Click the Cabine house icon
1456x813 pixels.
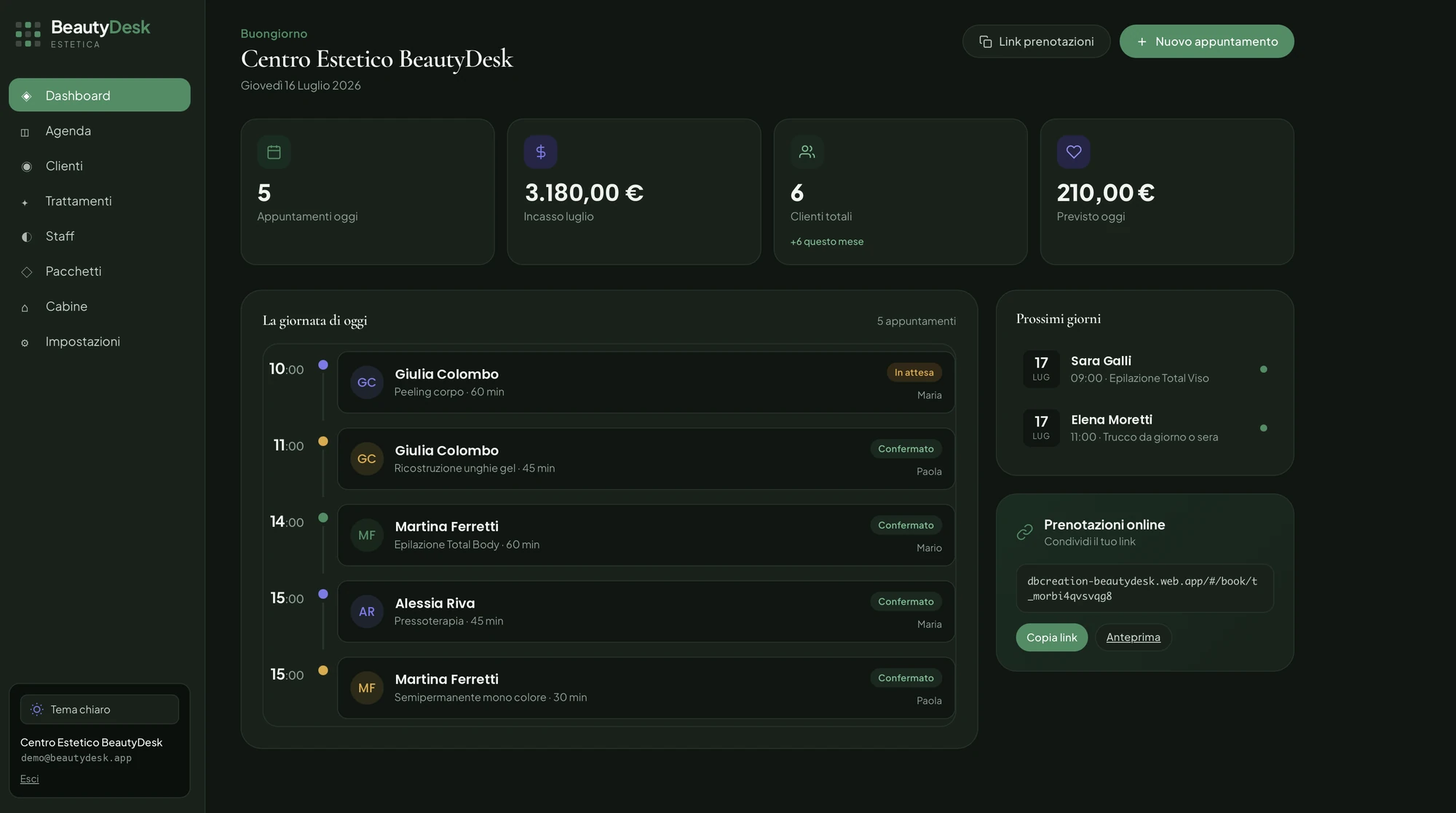tap(25, 308)
